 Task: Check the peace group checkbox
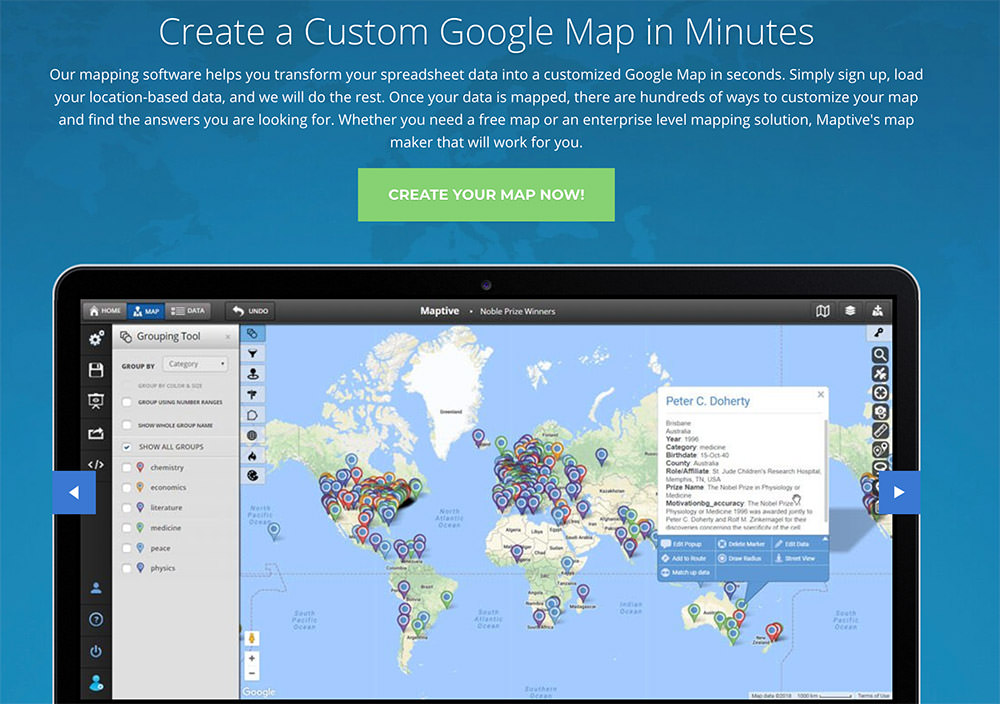127,548
